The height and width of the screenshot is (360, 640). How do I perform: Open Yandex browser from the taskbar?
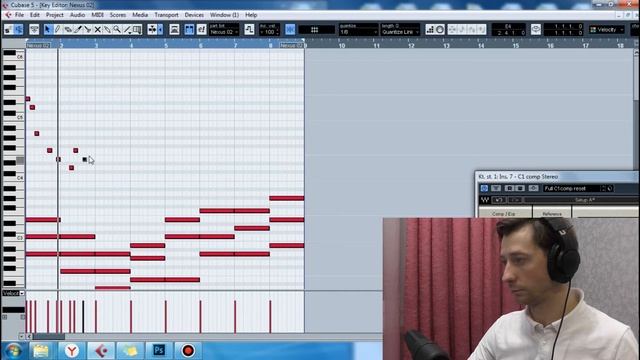tap(72, 351)
